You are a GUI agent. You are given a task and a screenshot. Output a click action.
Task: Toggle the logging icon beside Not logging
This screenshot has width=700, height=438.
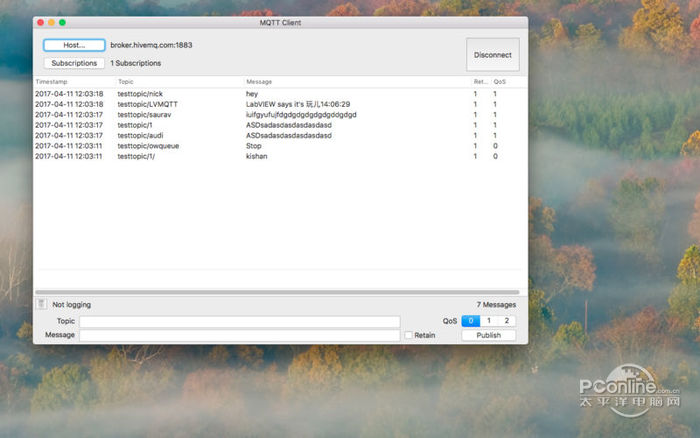click(x=41, y=304)
